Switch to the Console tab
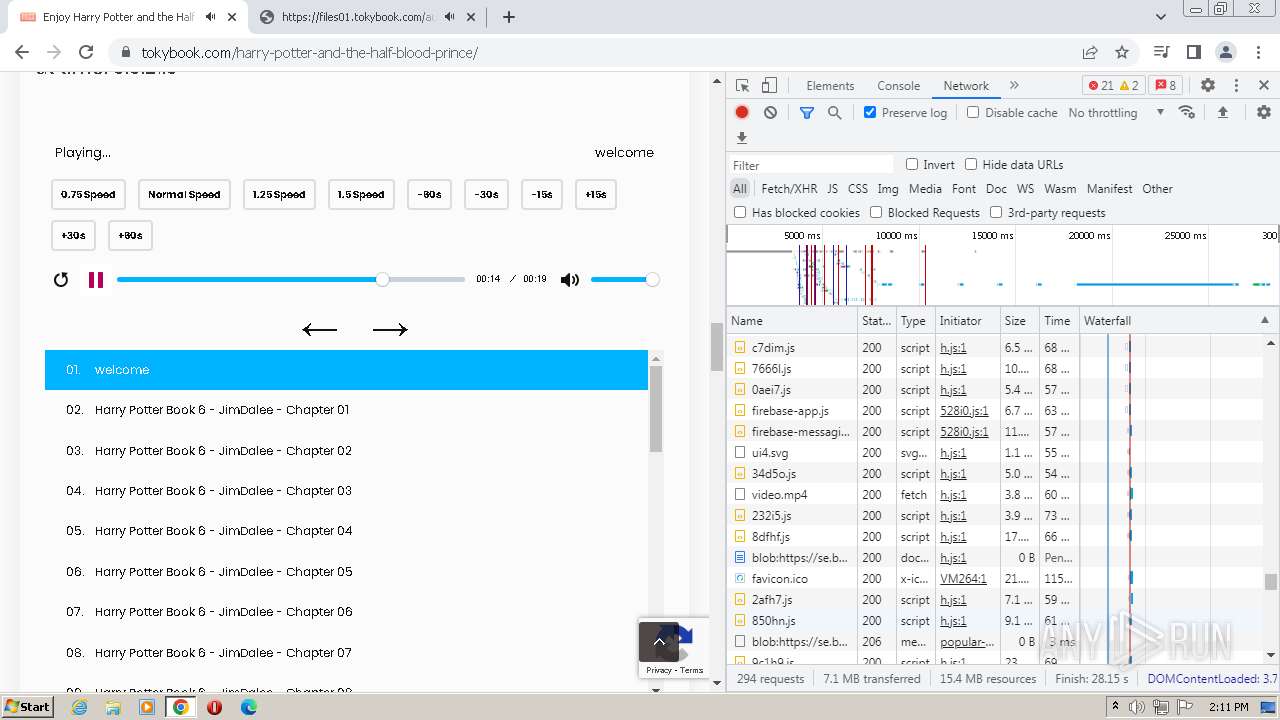The height and width of the screenshot is (720, 1280). coord(898,86)
